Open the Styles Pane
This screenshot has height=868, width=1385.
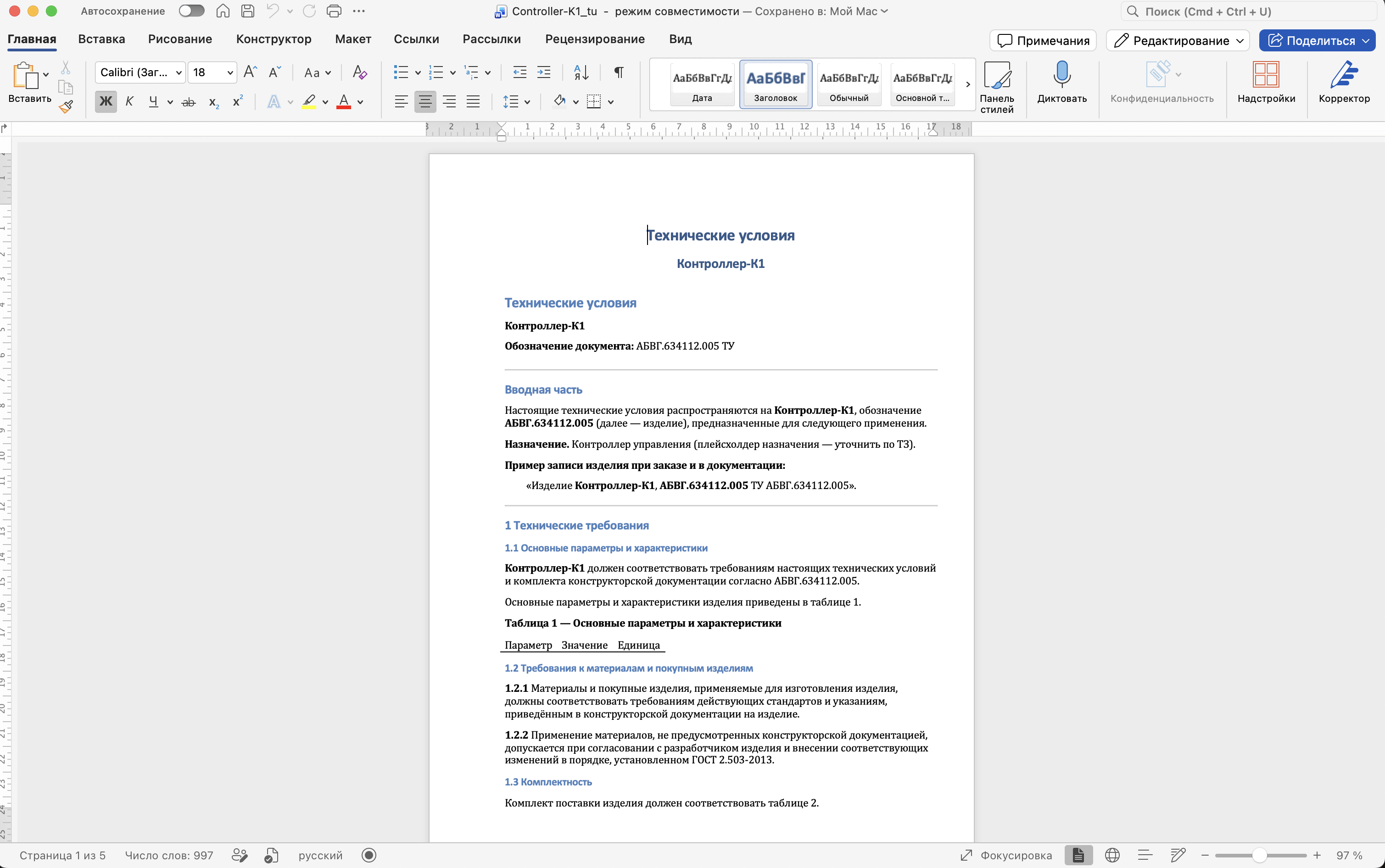[997, 87]
